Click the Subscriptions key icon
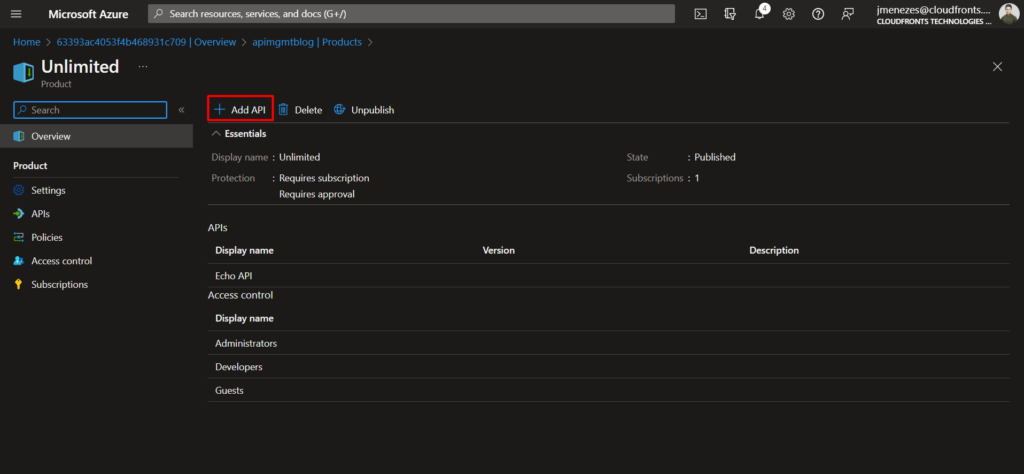1024x474 pixels. (x=18, y=285)
